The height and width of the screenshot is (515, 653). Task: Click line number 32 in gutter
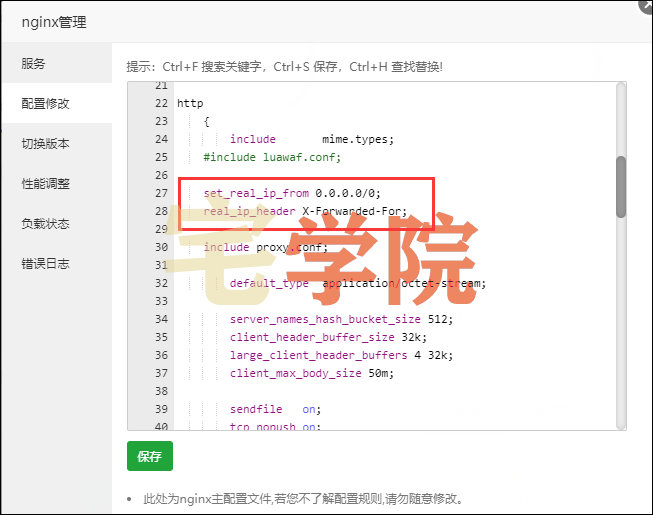pyautogui.click(x=160, y=283)
